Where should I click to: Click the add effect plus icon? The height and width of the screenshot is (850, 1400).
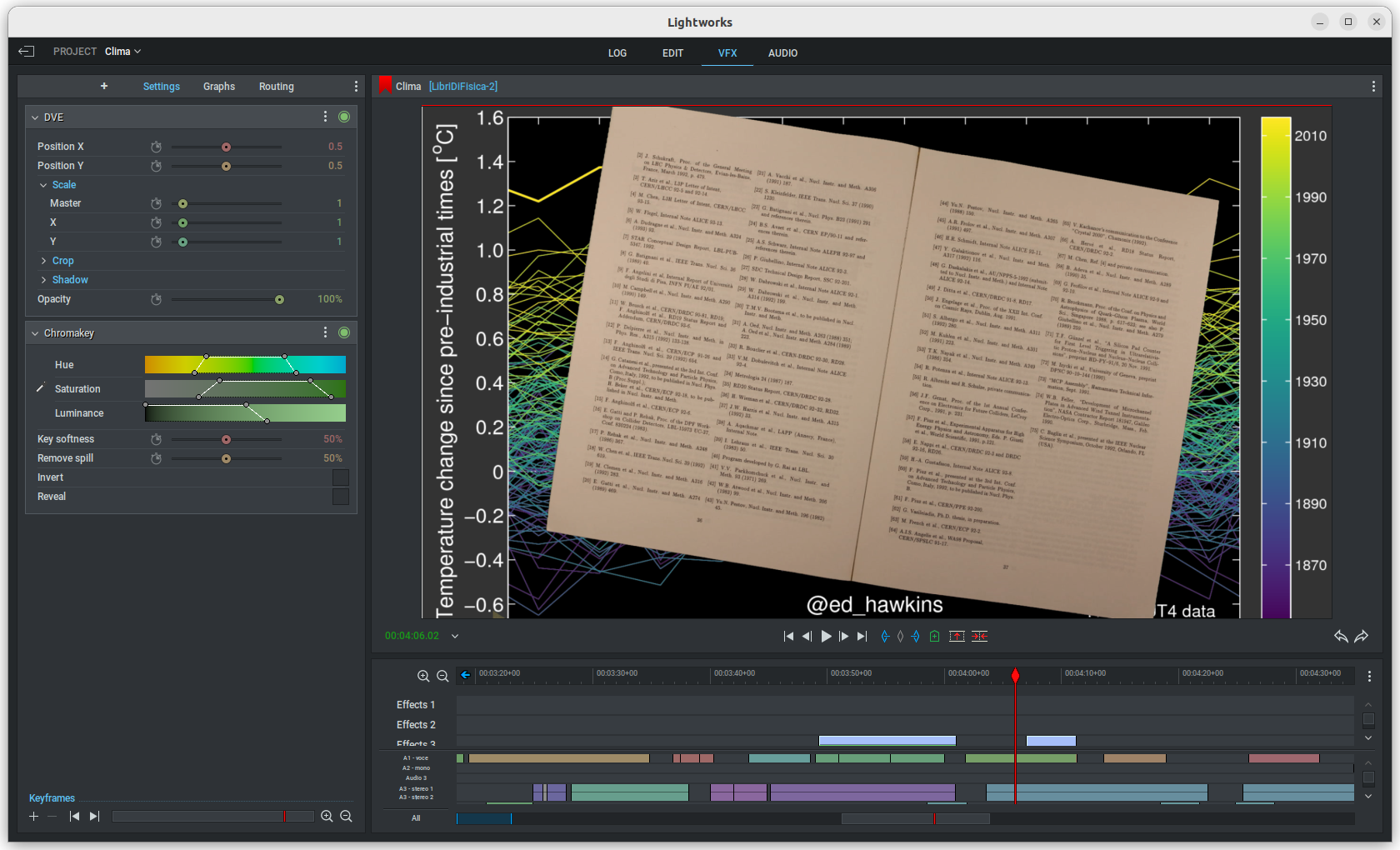click(104, 86)
